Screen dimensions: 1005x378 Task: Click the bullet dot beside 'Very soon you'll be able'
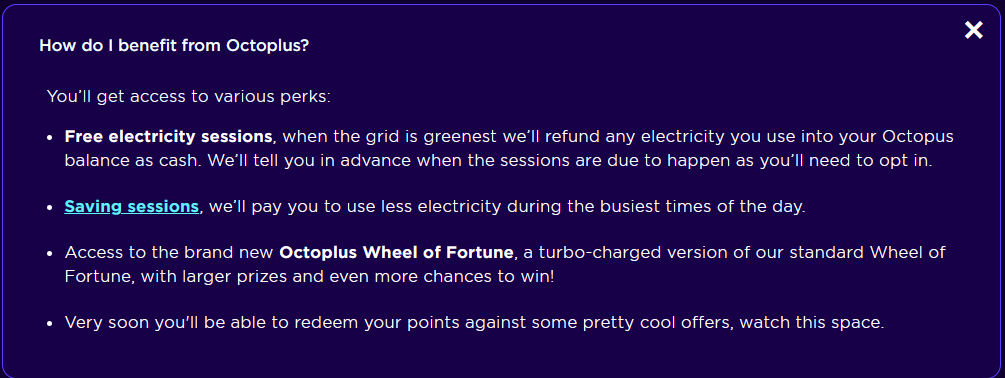pyautogui.click(x=50, y=324)
